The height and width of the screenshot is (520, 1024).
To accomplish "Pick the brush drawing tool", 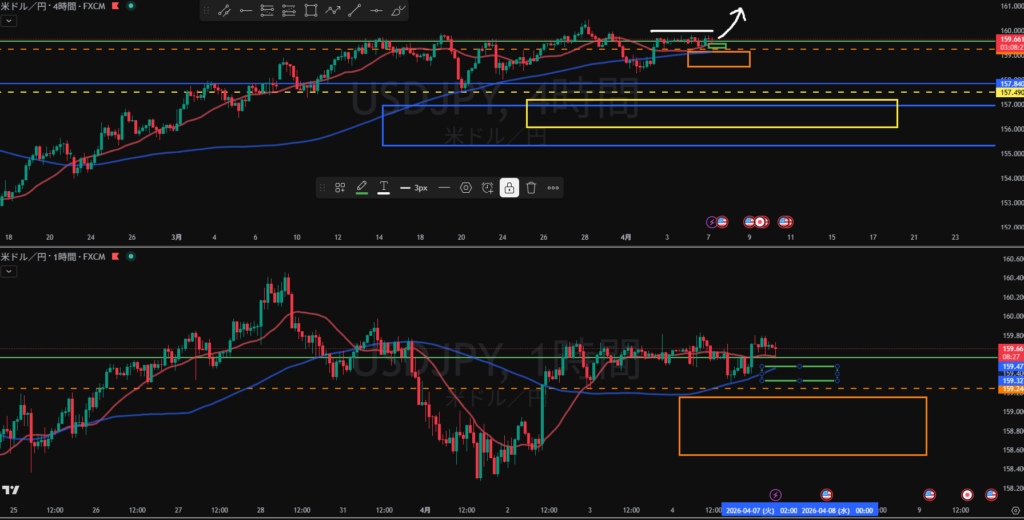I will click(x=399, y=12).
